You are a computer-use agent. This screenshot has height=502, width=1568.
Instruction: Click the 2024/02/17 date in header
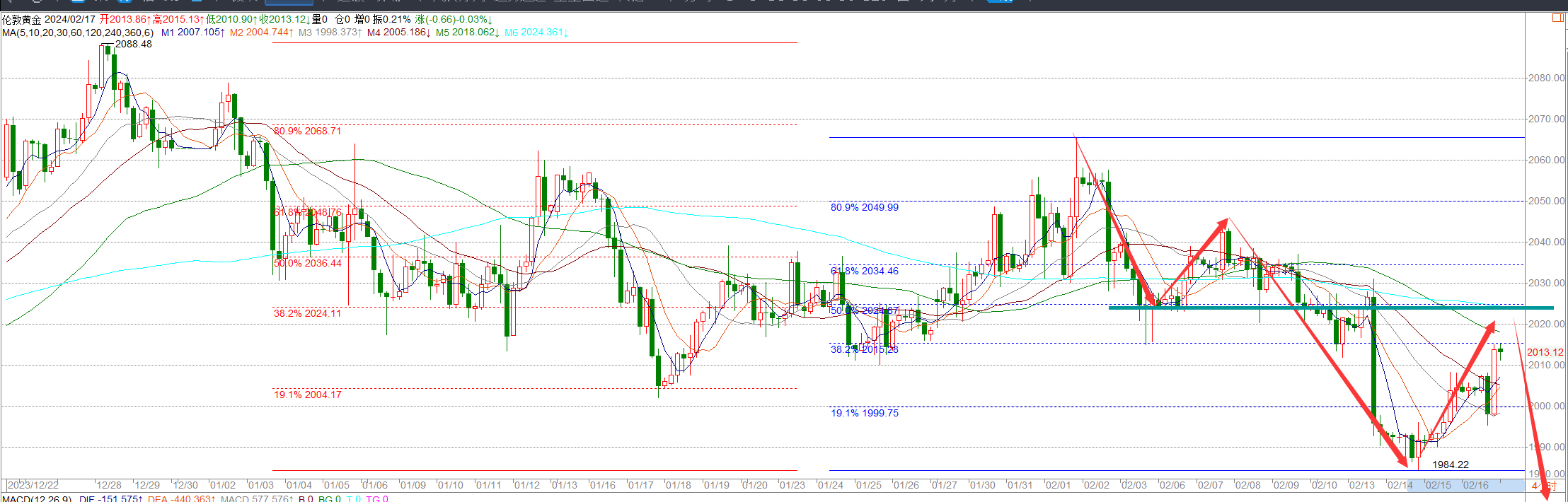70,20
